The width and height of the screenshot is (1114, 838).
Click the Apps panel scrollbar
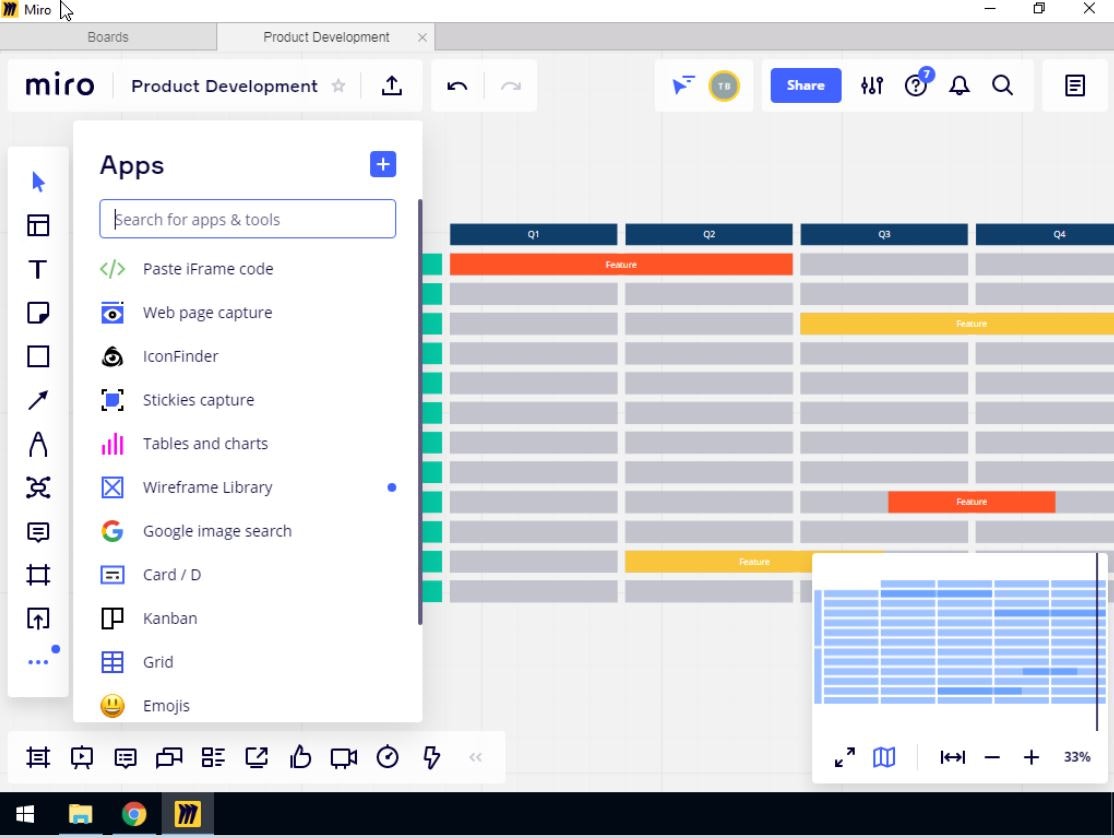pyautogui.click(x=420, y=412)
